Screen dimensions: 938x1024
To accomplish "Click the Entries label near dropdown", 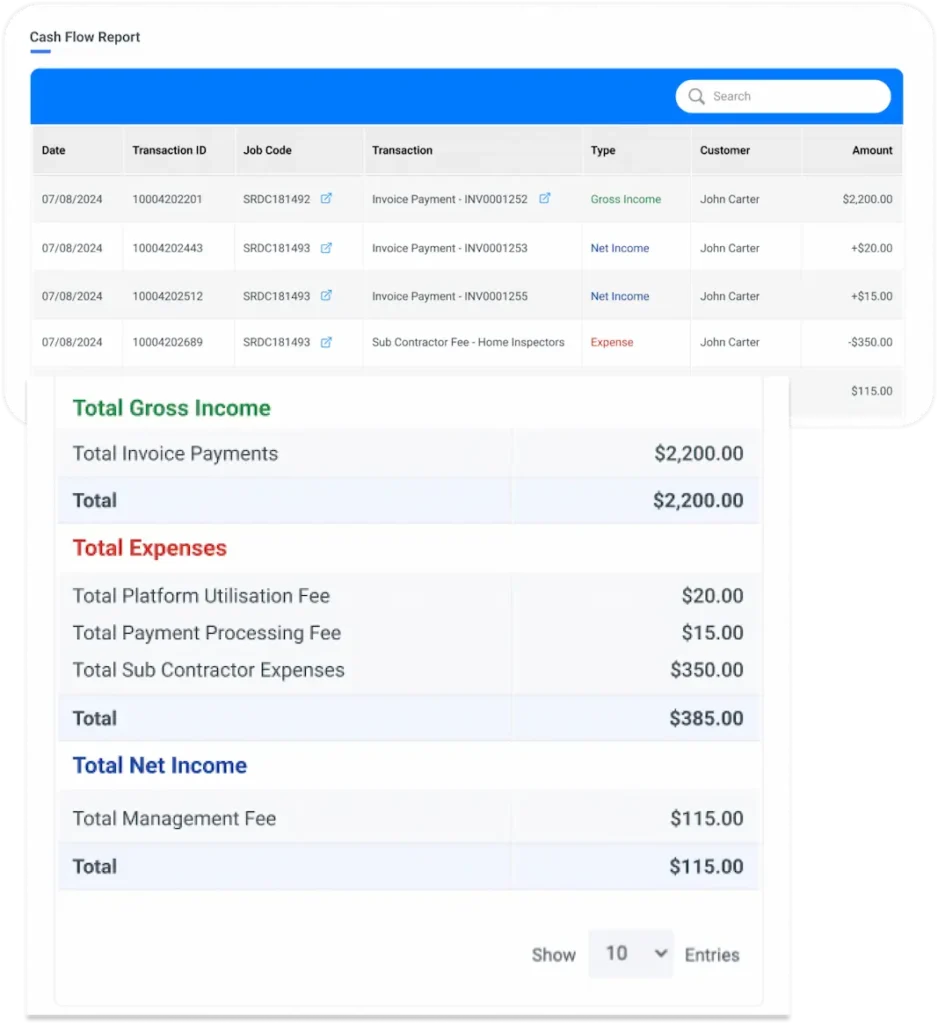I will coord(712,955).
